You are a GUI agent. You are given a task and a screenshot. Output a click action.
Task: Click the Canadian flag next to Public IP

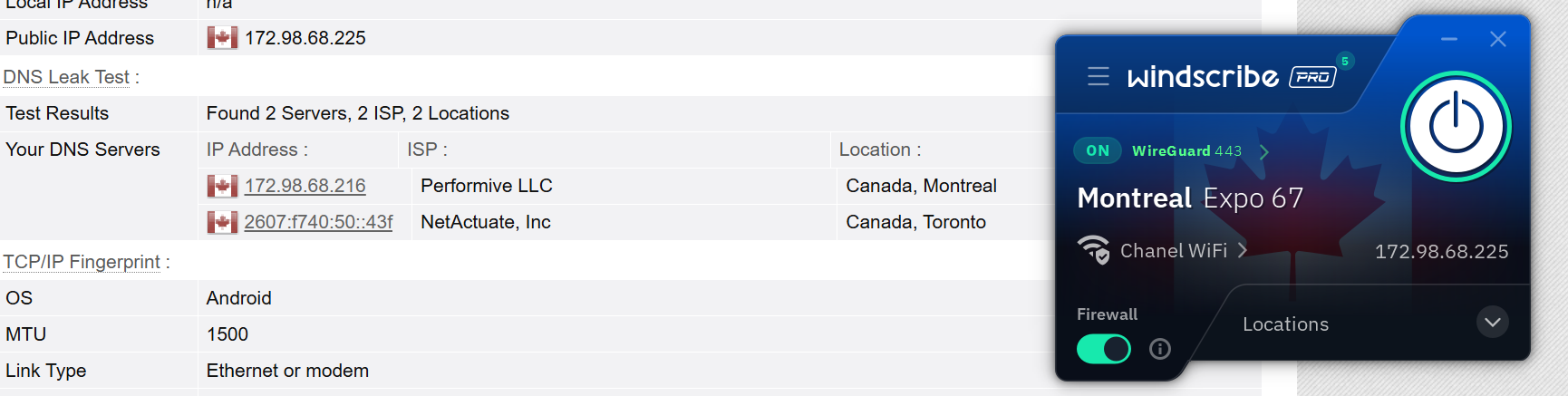point(221,37)
